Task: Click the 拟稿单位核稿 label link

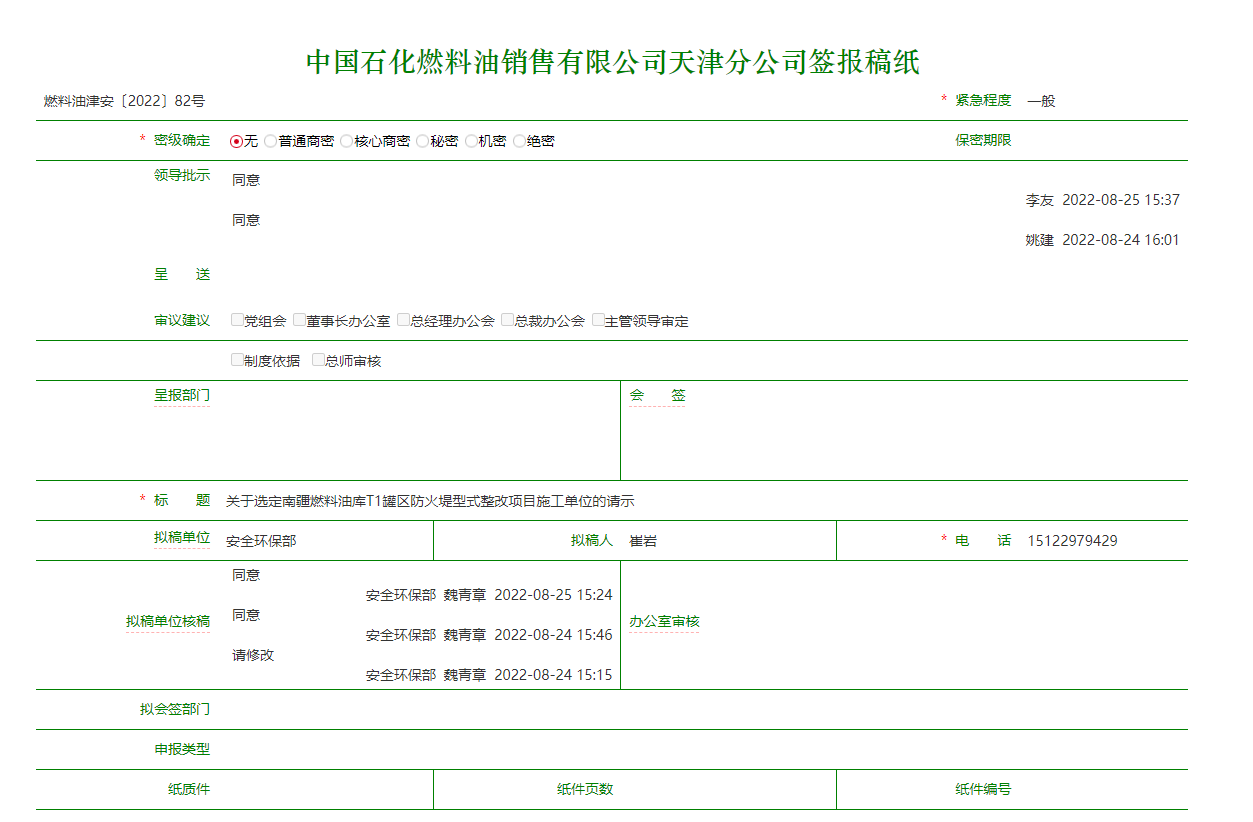Action: click(168, 622)
